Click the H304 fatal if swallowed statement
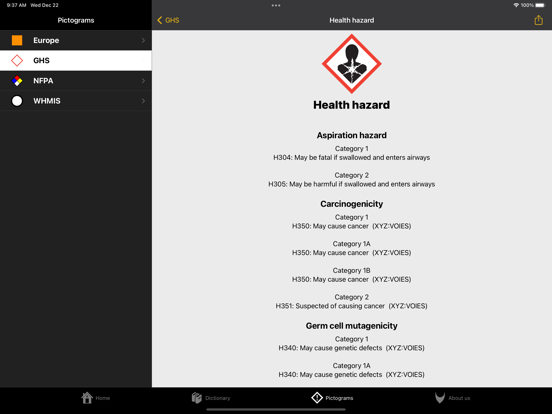The image size is (552, 414). (x=352, y=157)
